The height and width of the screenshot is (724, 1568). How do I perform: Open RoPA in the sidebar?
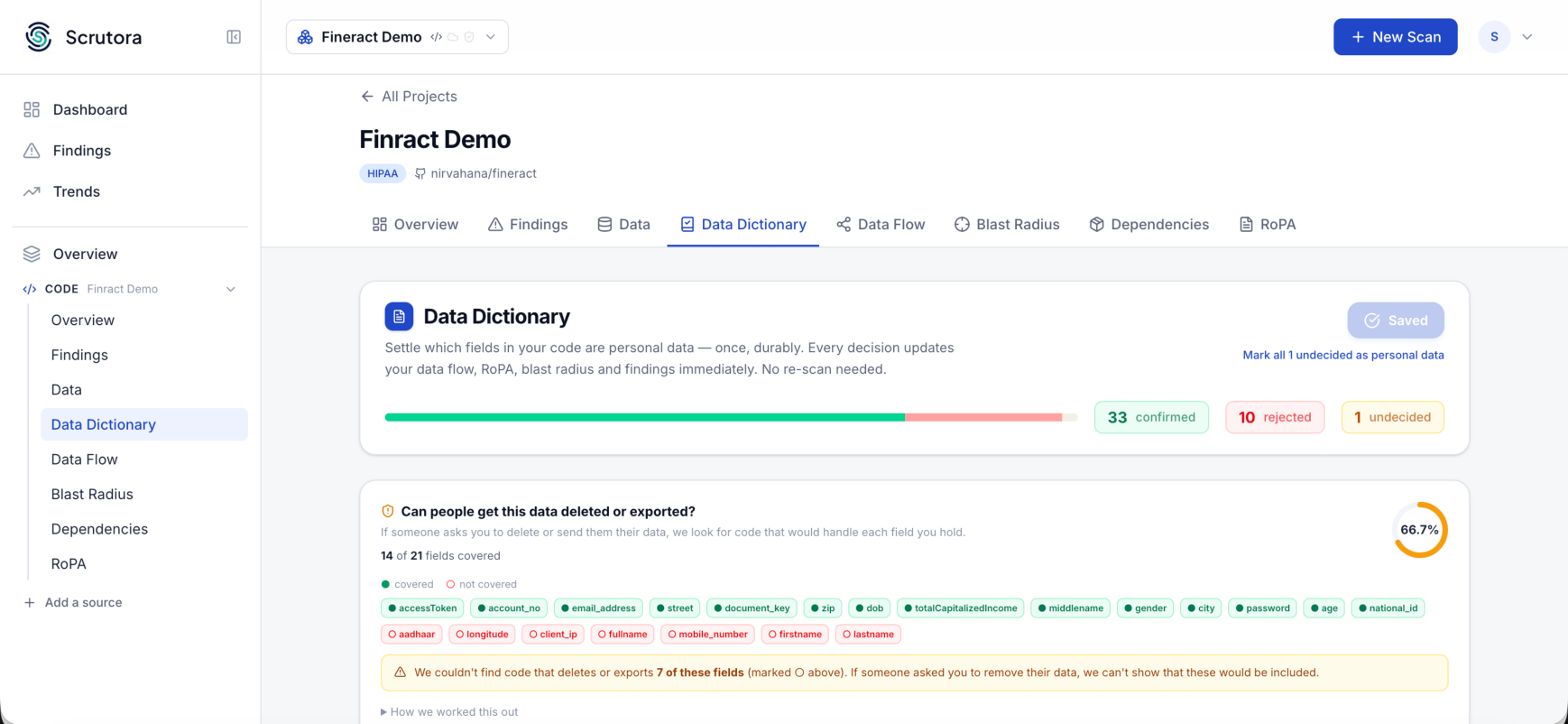144,563
